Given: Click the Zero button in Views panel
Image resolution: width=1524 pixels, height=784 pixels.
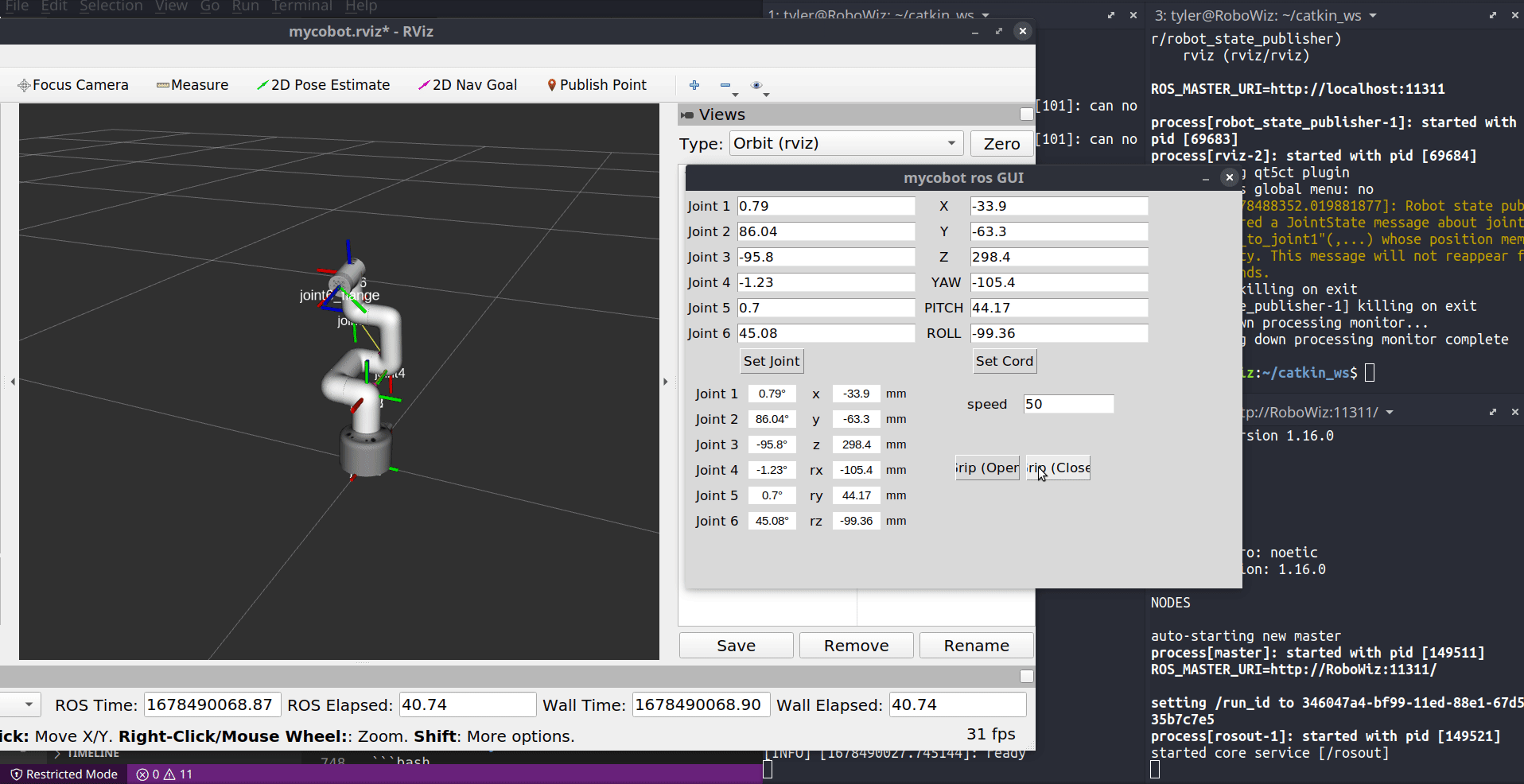Looking at the screenshot, I should coord(1001,144).
